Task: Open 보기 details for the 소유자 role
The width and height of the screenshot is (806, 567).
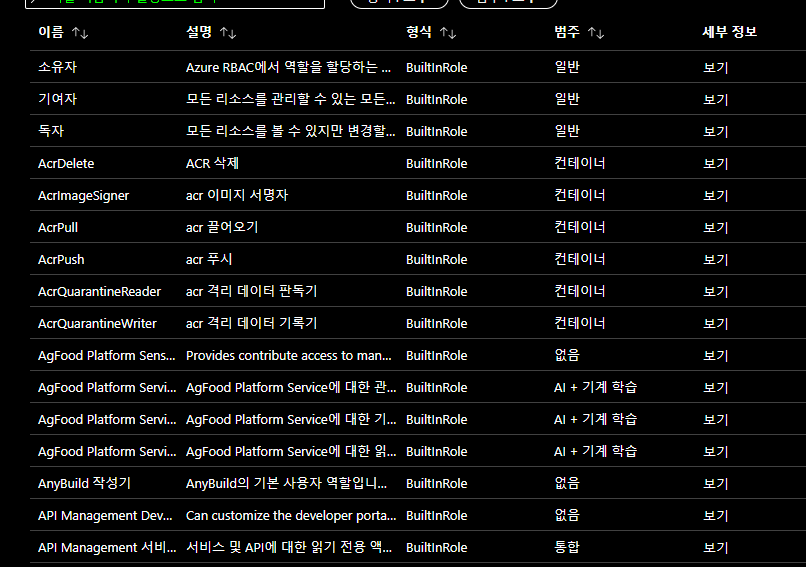Action: tap(716, 67)
